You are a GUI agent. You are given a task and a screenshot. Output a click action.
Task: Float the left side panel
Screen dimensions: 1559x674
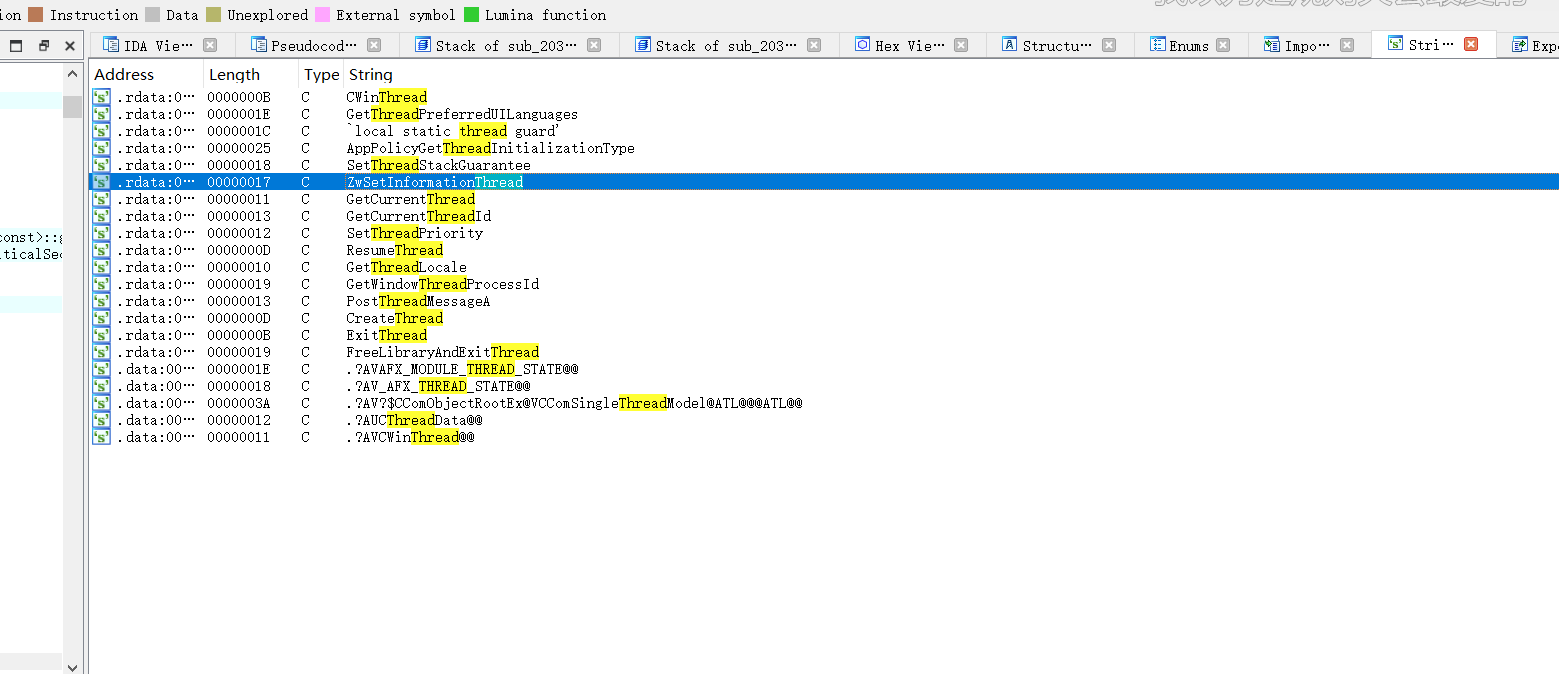[x=43, y=46]
